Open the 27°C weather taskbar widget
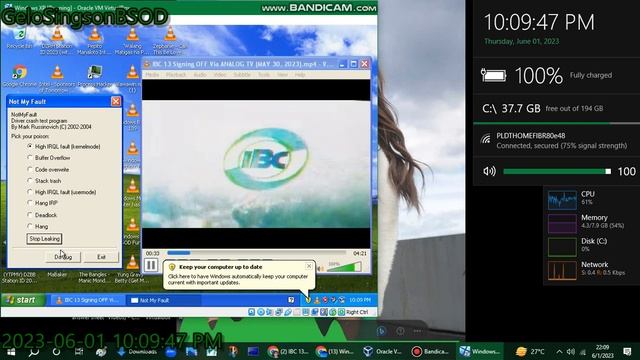 pyautogui.click(x=530, y=351)
